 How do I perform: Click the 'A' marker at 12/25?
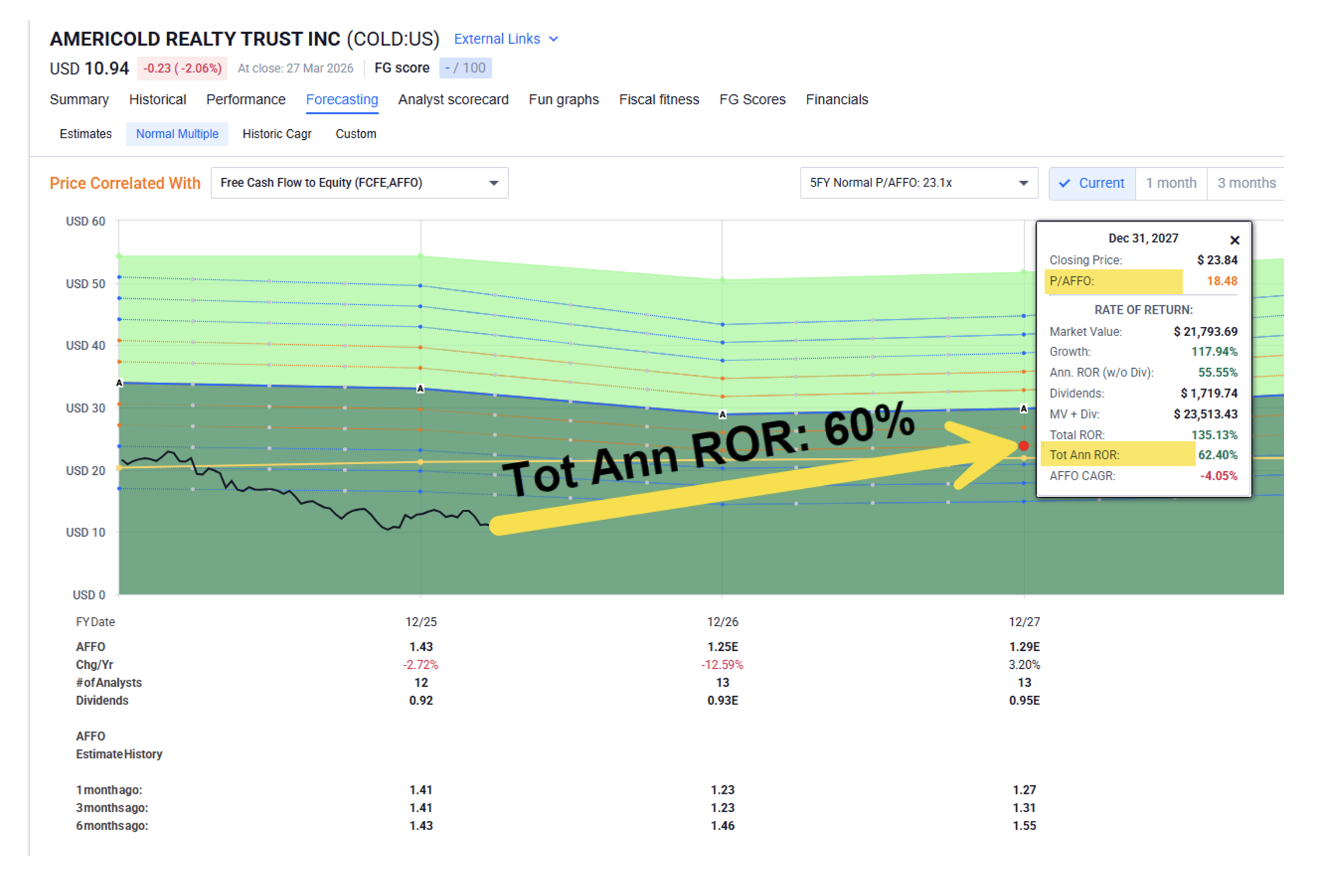(x=420, y=389)
